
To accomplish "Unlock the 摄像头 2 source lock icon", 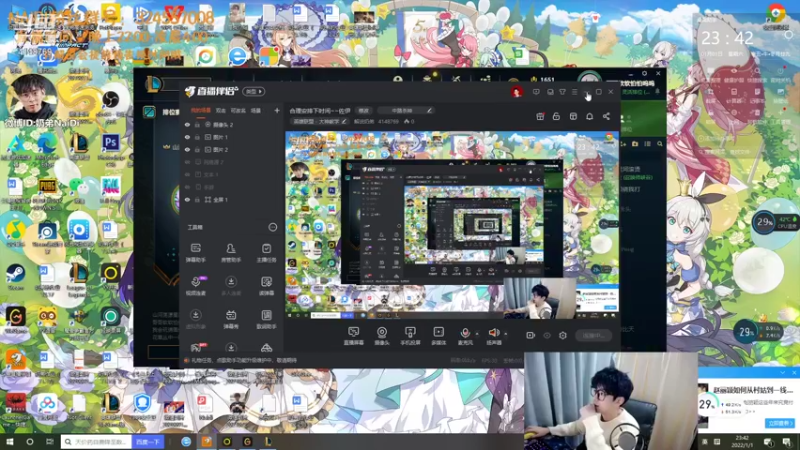I will (x=197, y=124).
